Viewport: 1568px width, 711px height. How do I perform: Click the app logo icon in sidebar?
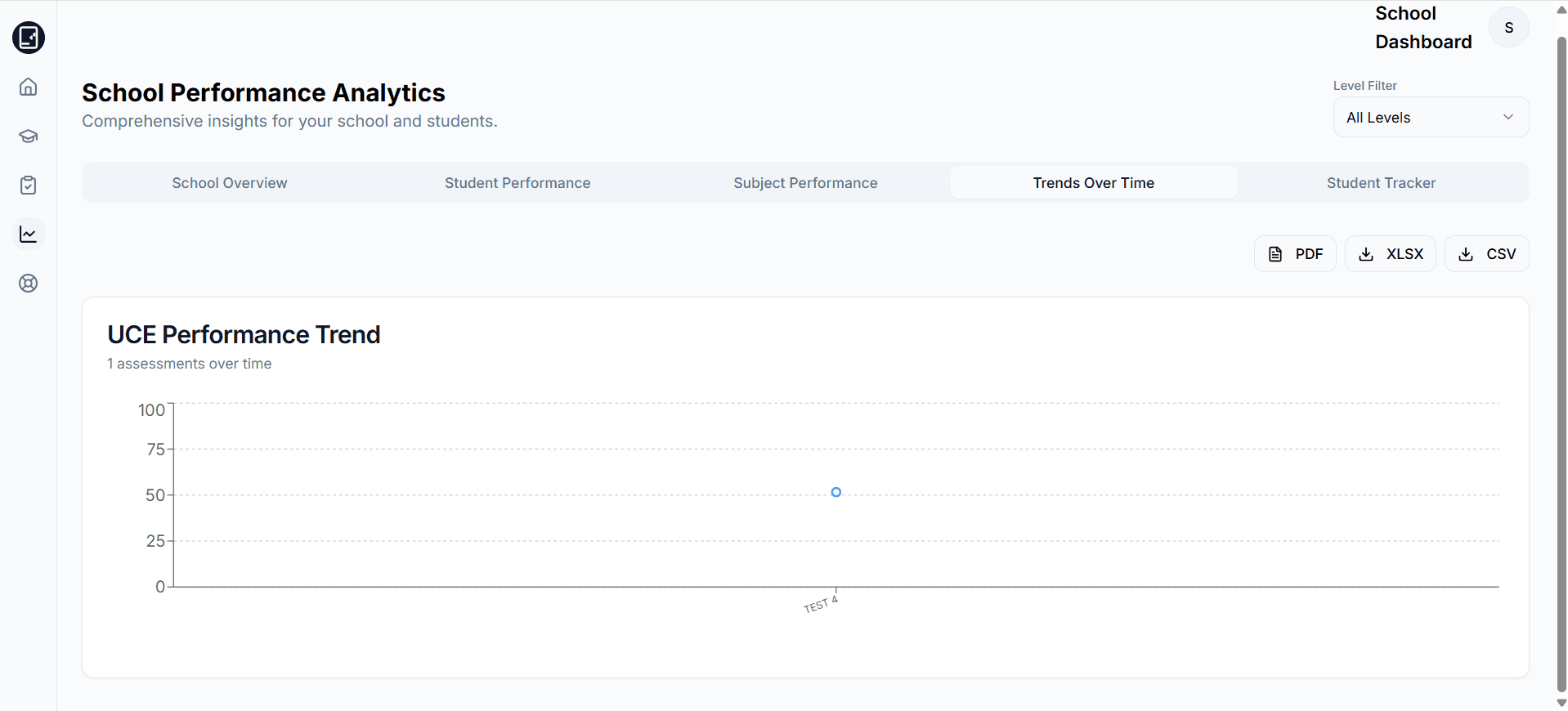tap(29, 38)
